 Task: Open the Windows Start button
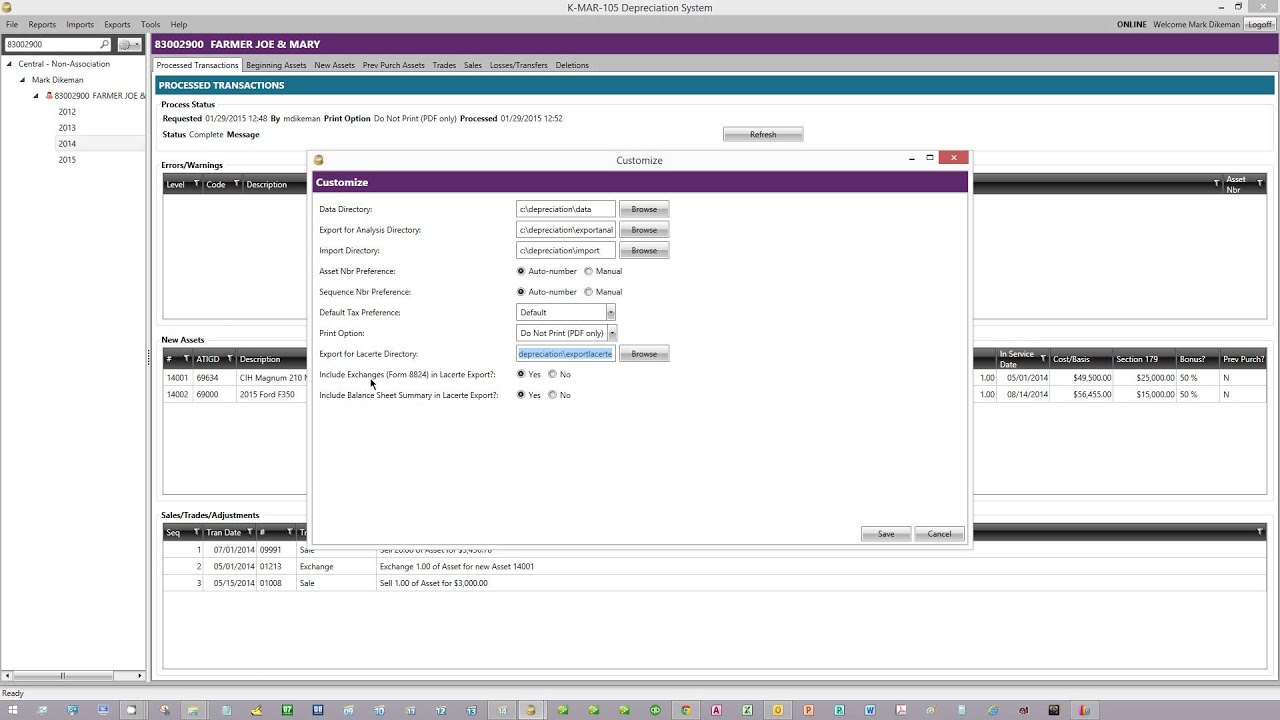13,710
